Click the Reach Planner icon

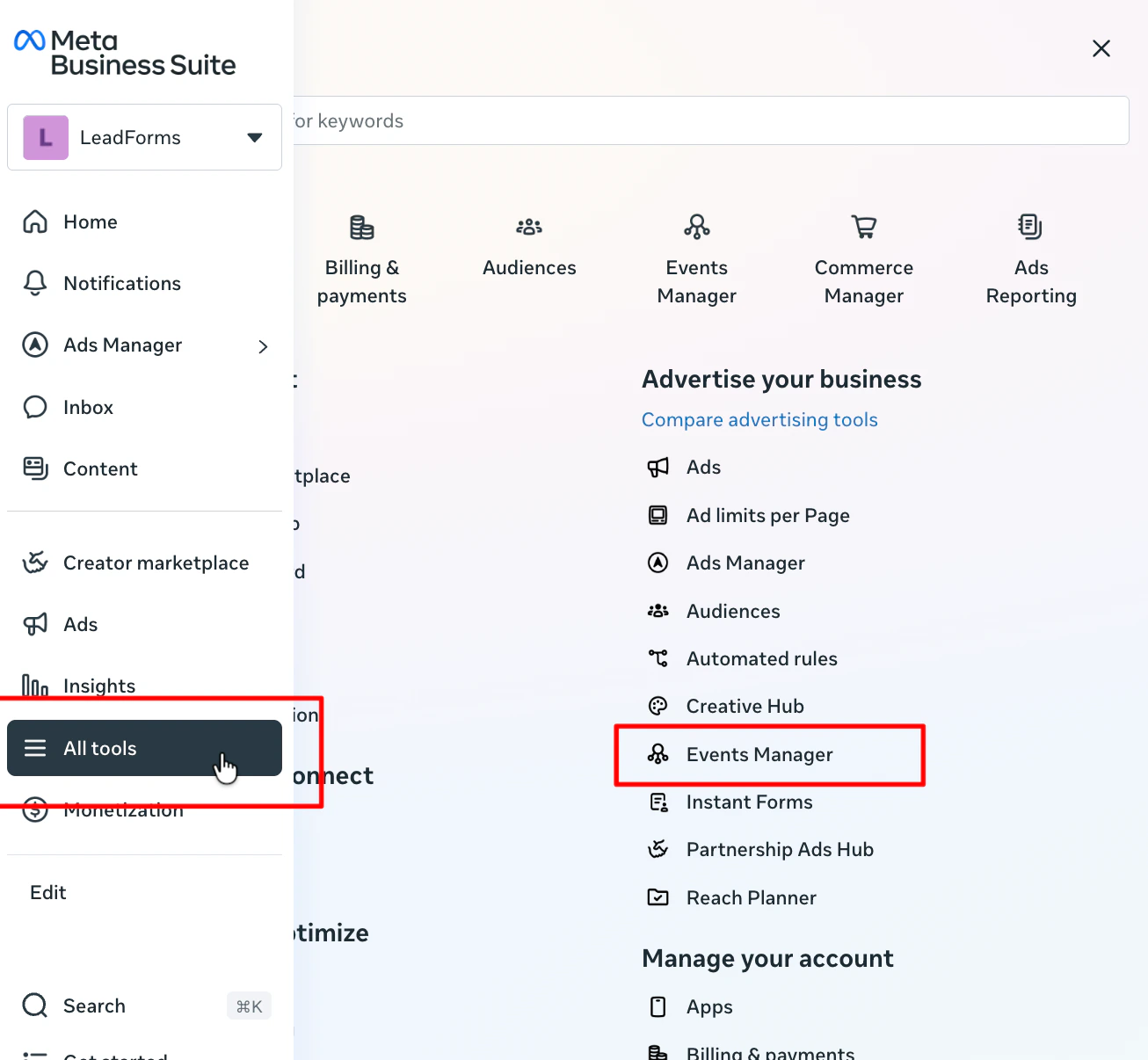658,897
